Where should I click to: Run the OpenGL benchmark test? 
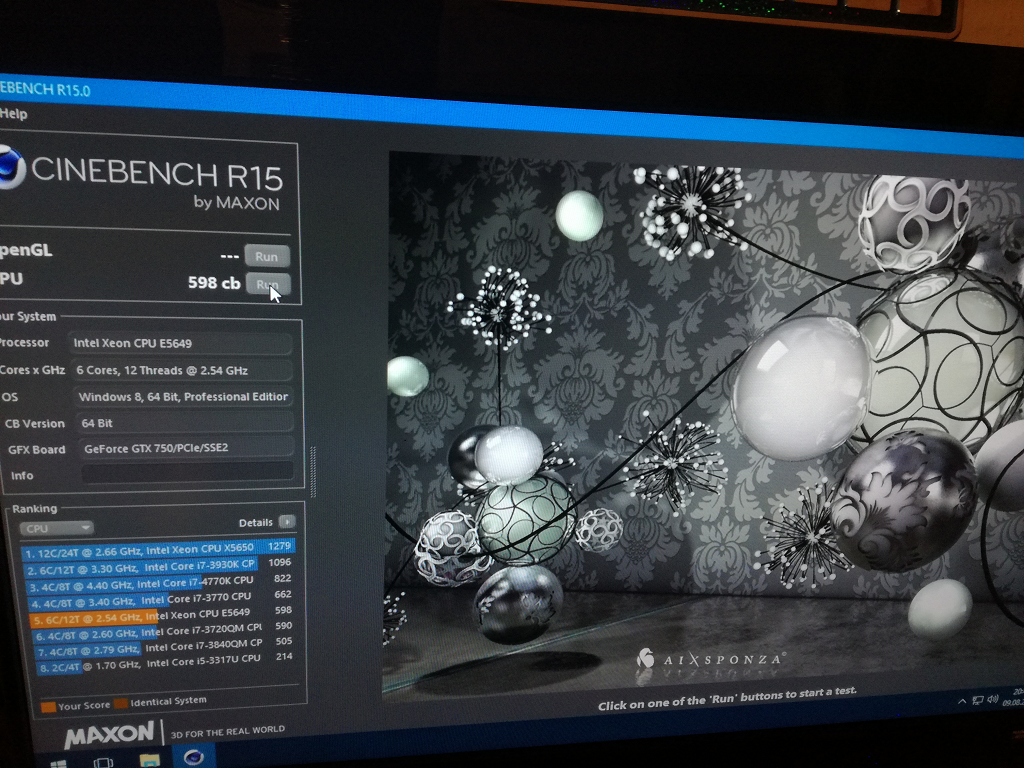[267, 256]
